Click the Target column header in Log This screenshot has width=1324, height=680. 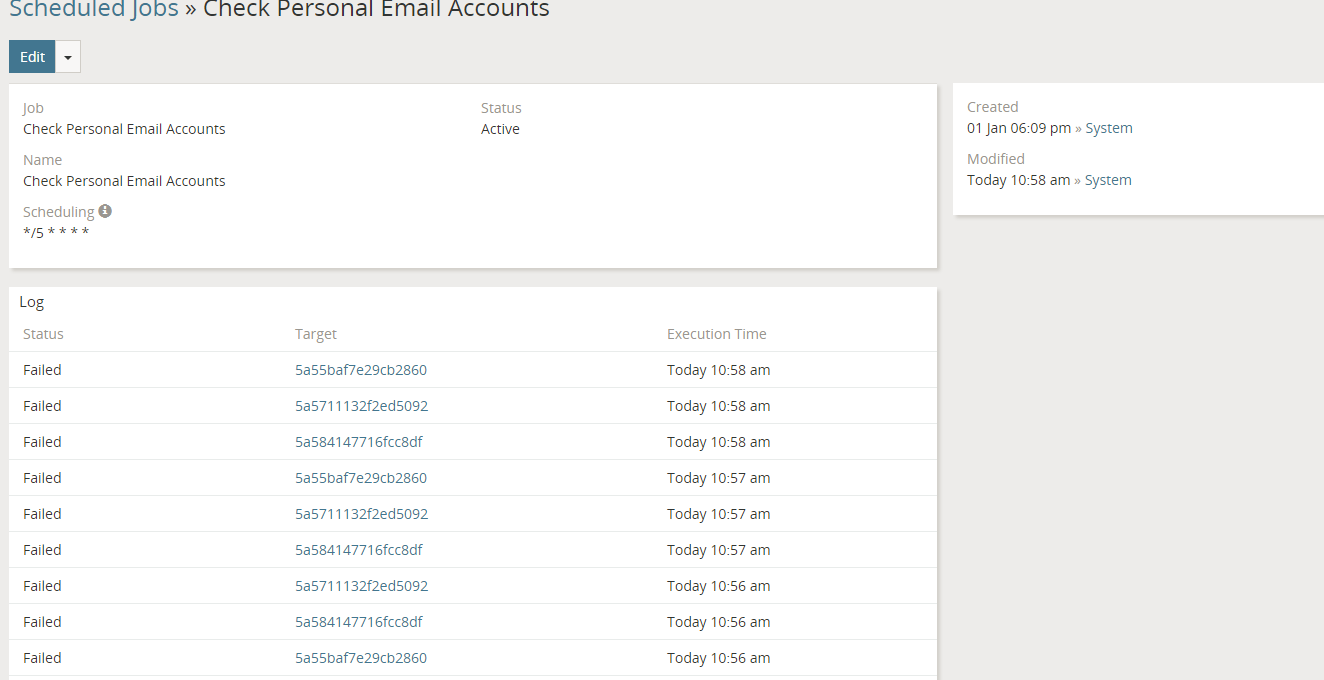pyautogui.click(x=315, y=334)
